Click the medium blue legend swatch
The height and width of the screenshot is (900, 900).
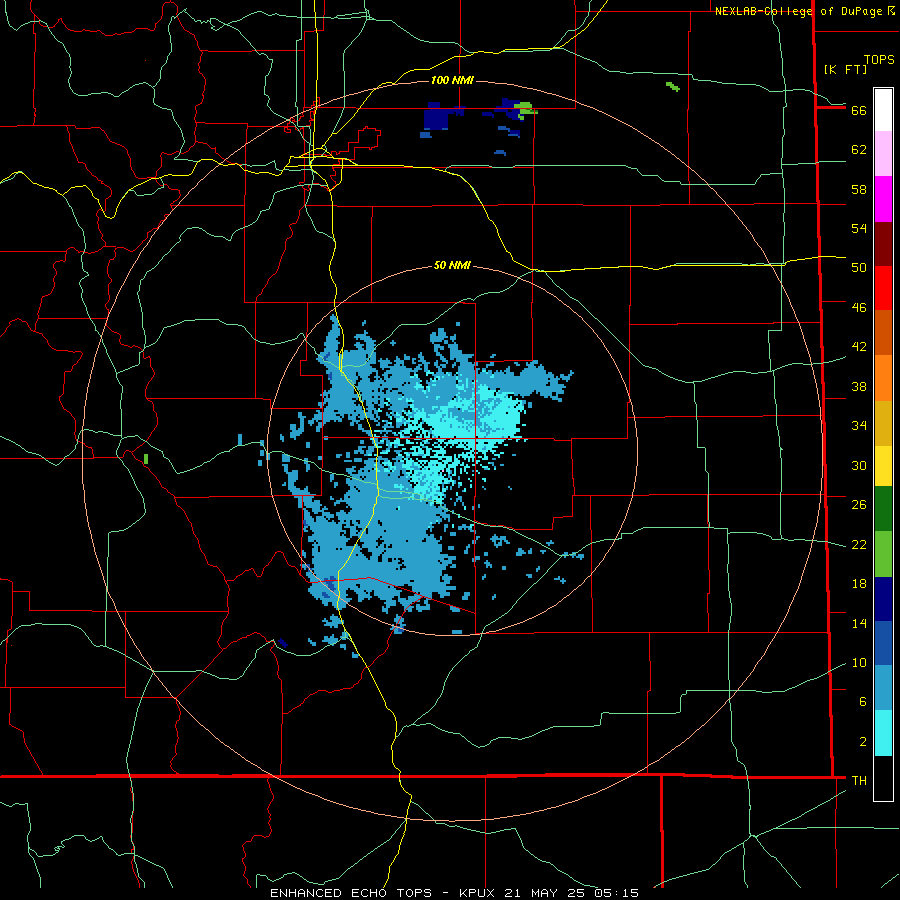[883, 643]
